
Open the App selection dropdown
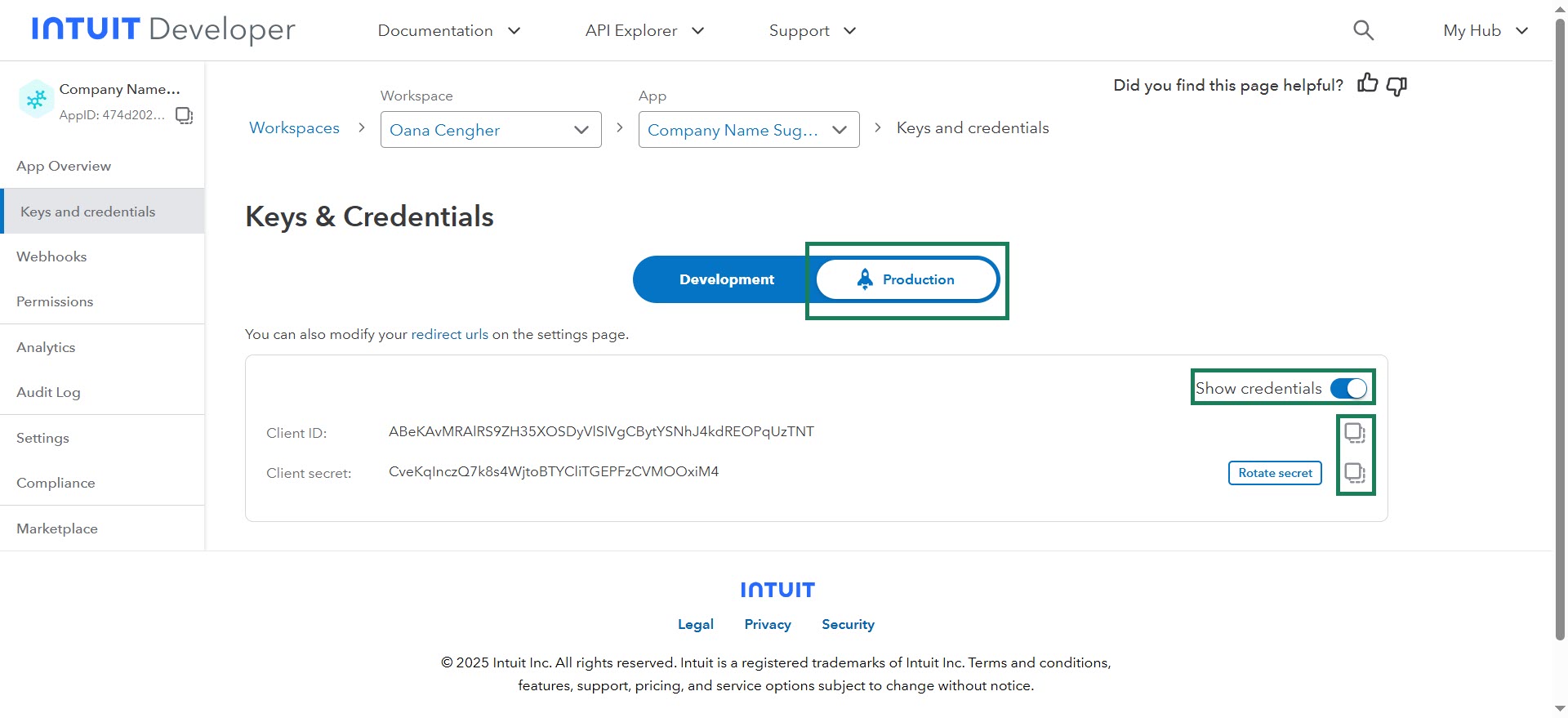(x=748, y=130)
